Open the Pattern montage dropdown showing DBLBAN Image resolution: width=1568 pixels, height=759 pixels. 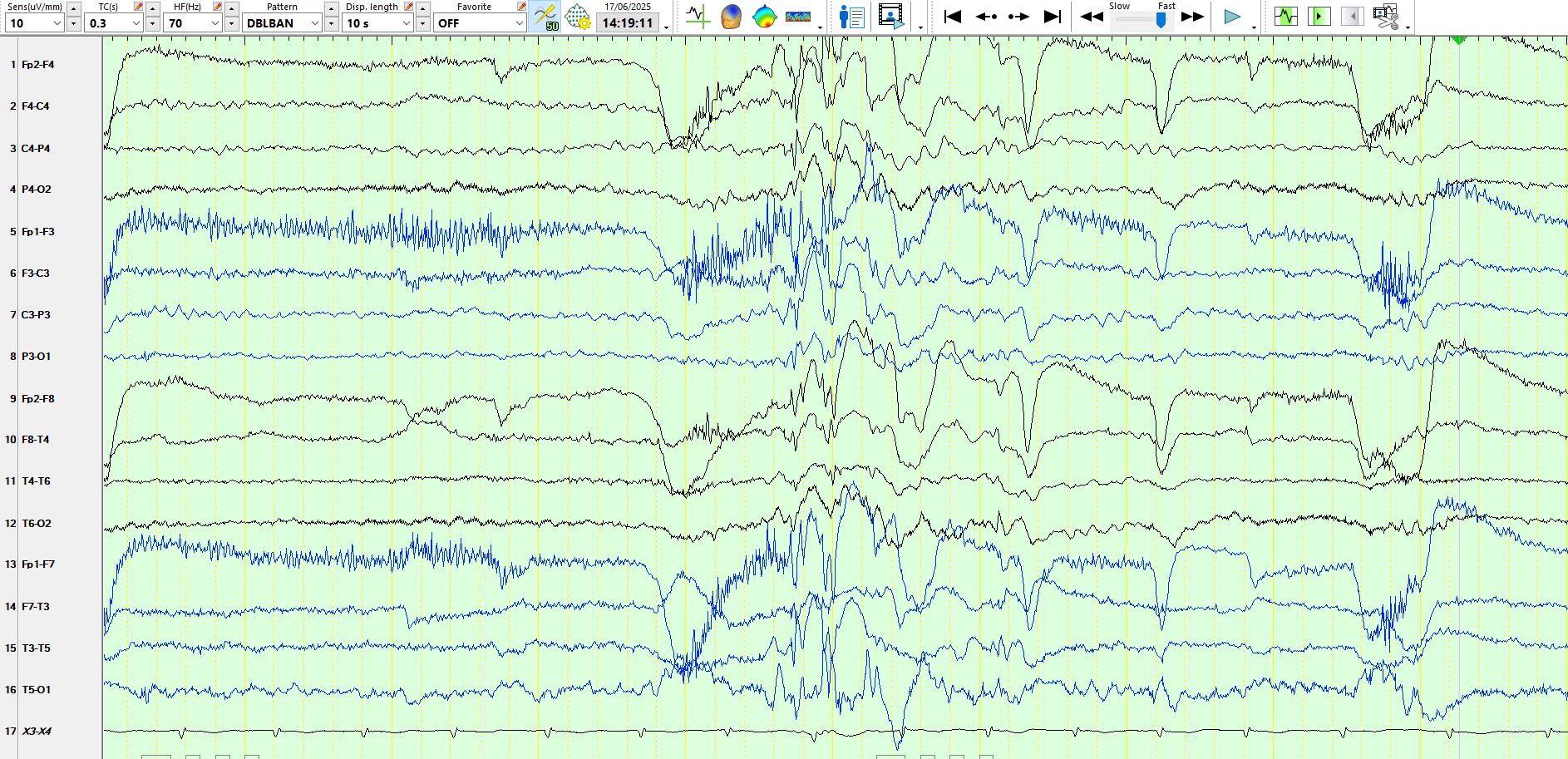(x=283, y=23)
